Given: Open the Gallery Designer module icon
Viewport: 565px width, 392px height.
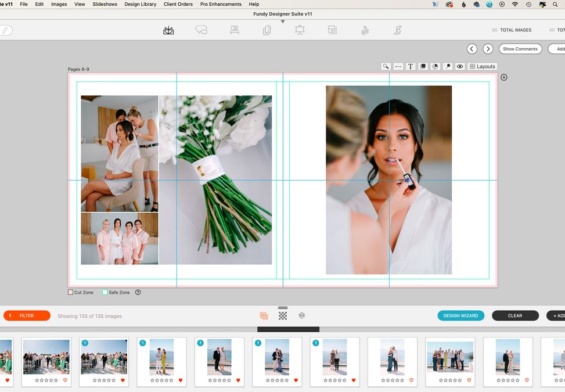Looking at the screenshot, I should tap(235, 30).
